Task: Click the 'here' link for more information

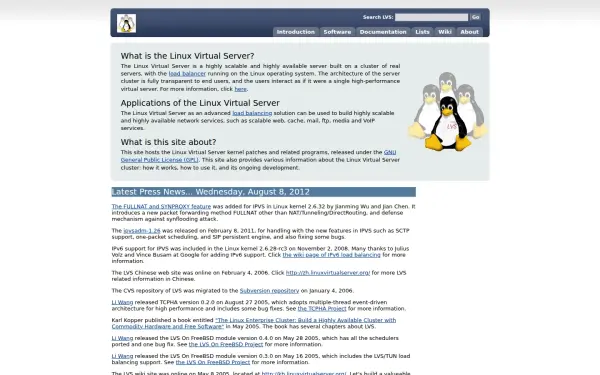Action: click(240, 89)
